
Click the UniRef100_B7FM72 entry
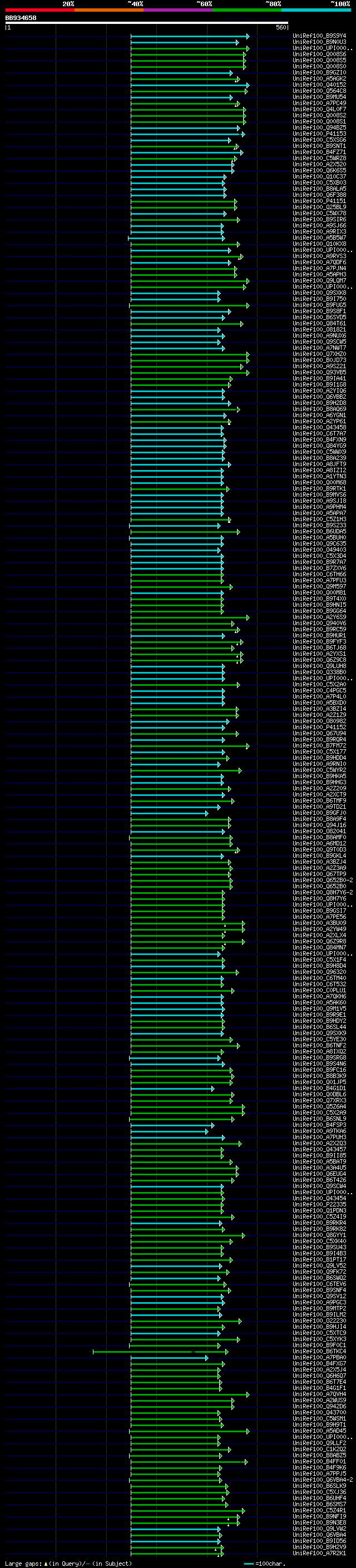click(319, 746)
